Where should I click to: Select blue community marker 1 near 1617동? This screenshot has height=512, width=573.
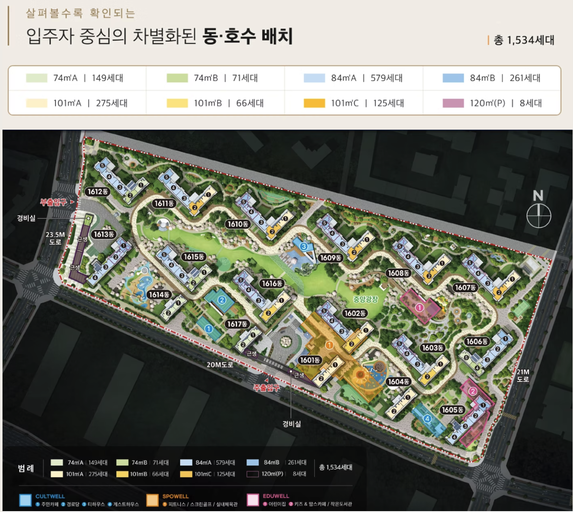tap(209, 329)
